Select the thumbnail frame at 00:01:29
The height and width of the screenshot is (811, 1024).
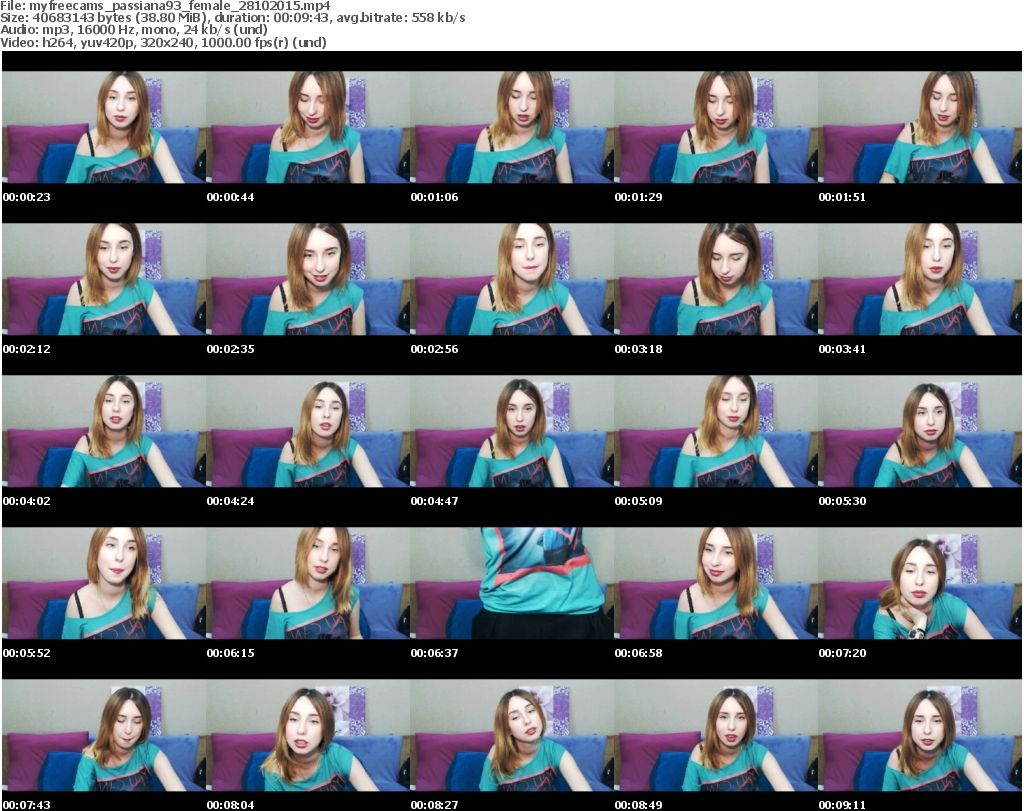click(716, 127)
